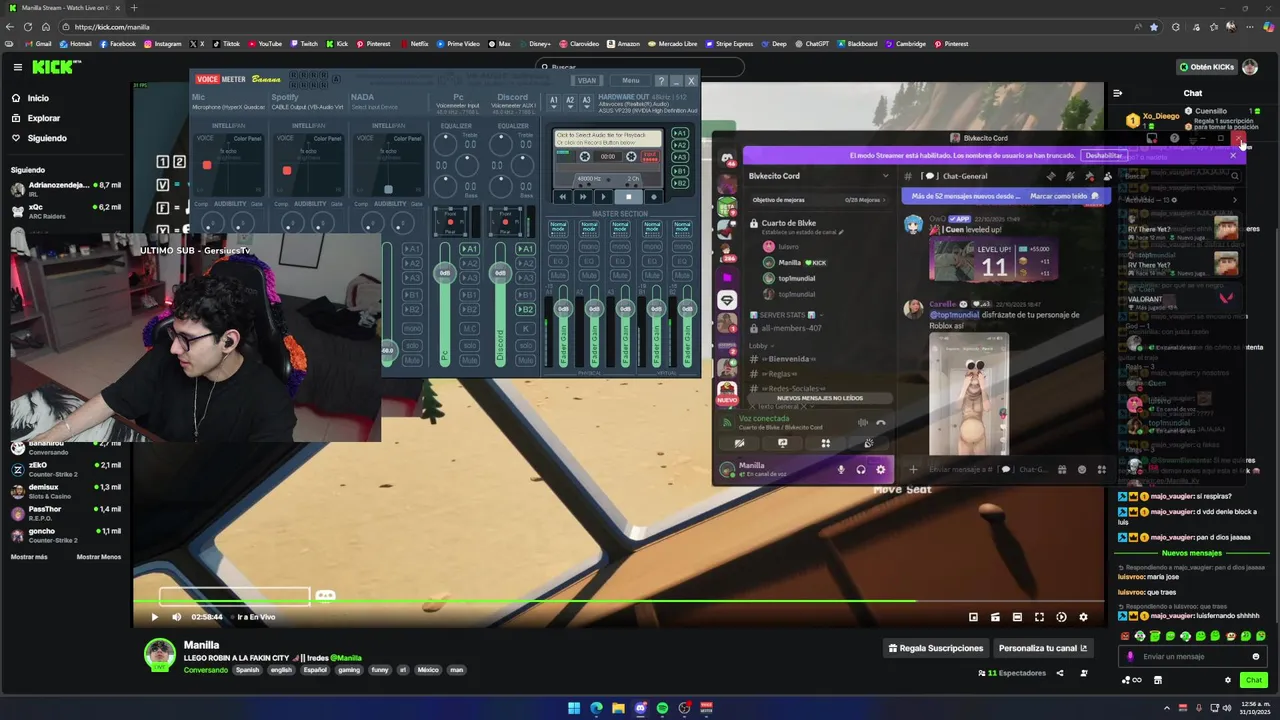The width and height of the screenshot is (1280, 720).
Task: Rewind the Voicemeeter cassette recorder
Action: 562,197
